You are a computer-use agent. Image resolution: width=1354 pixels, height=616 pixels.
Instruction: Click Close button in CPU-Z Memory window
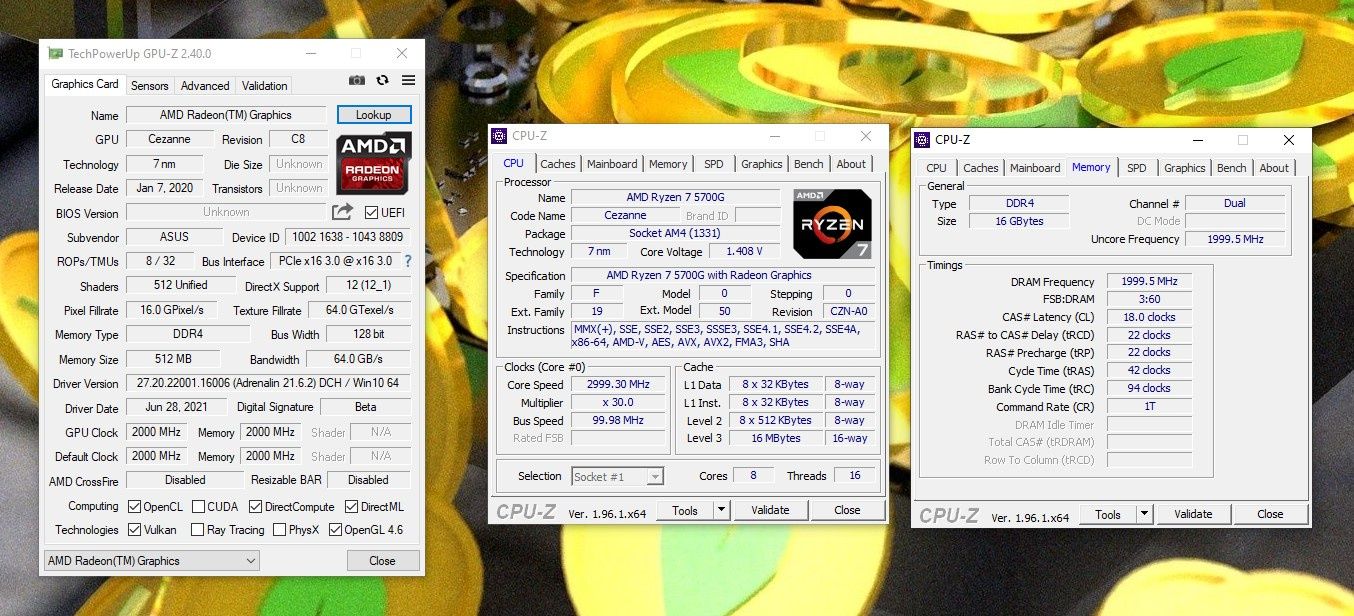pyautogui.click(x=1270, y=514)
